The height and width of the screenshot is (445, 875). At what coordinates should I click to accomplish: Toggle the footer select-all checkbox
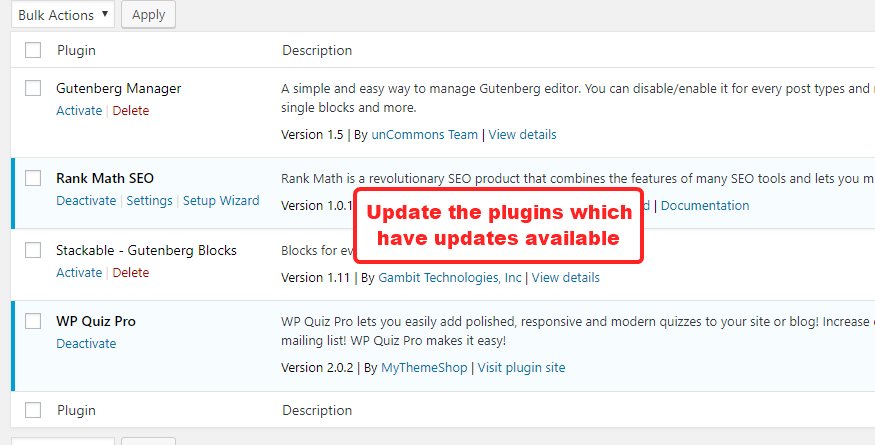point(33,410)
